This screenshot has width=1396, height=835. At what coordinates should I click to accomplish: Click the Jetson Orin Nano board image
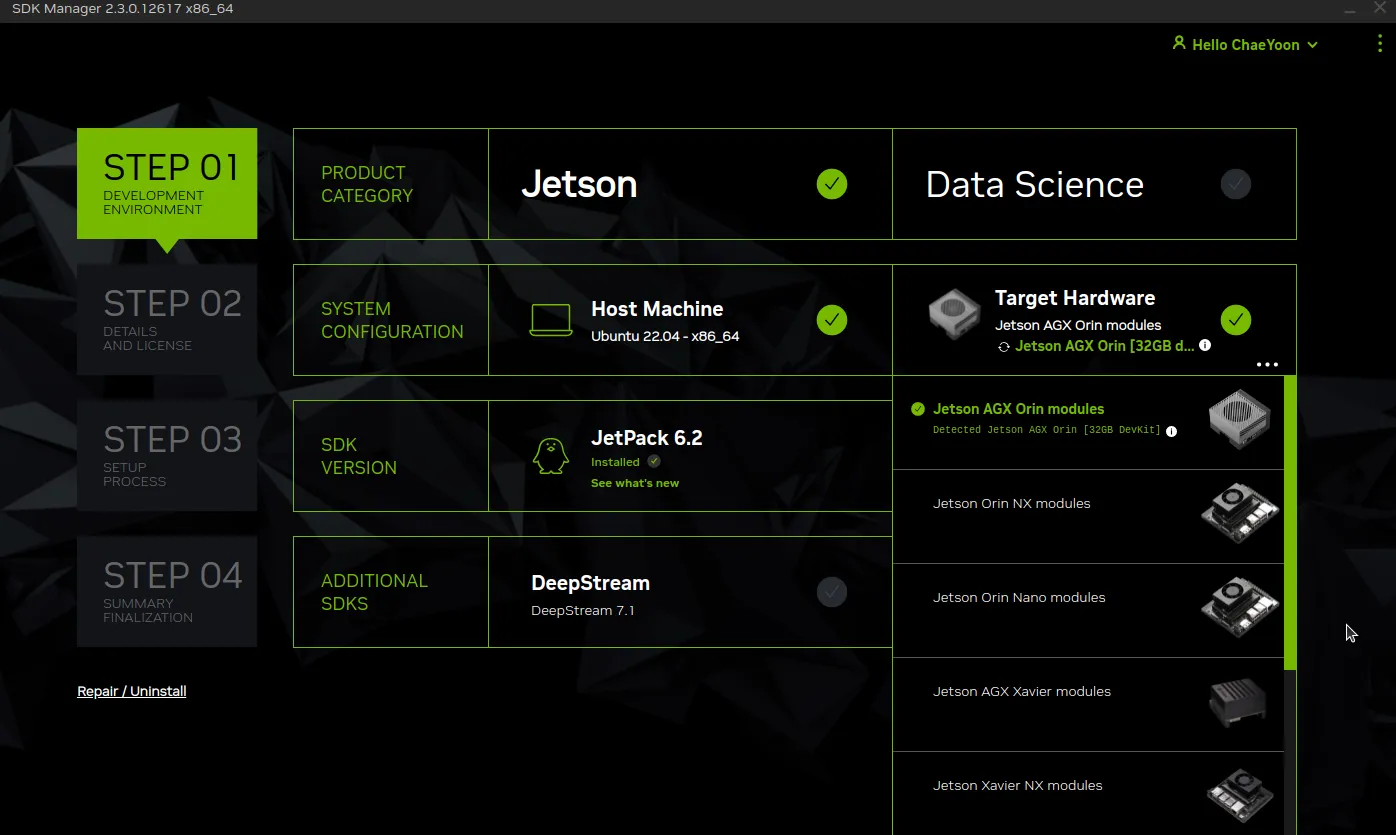pos(1240,608)
